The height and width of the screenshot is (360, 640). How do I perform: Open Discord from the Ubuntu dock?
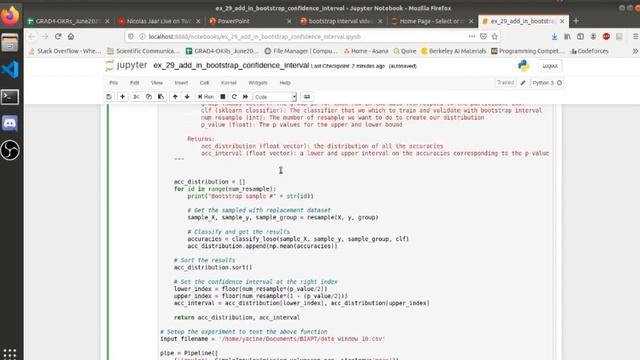point(10,123)
